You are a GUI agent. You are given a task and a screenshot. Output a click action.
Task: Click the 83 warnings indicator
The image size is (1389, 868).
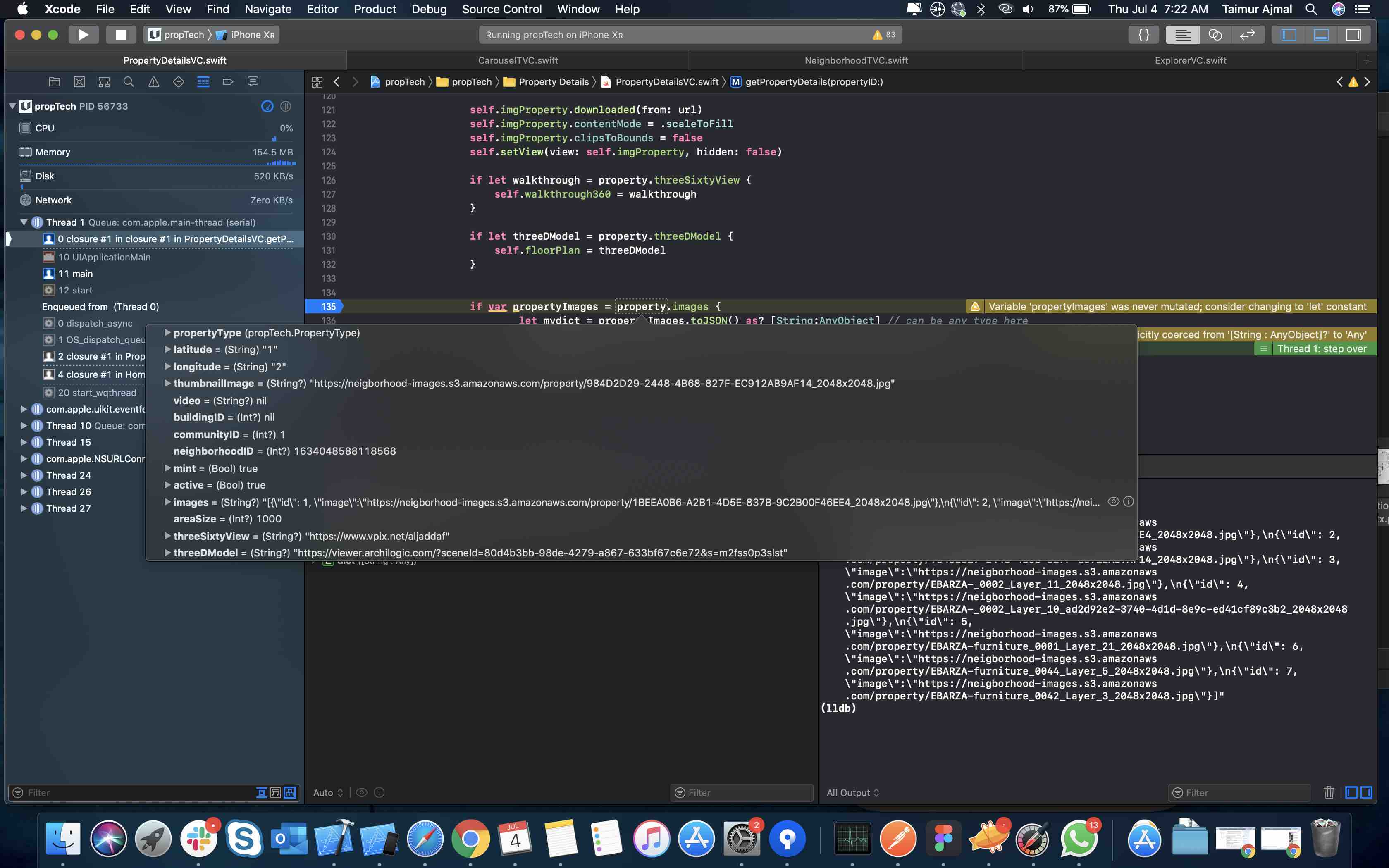884,34
